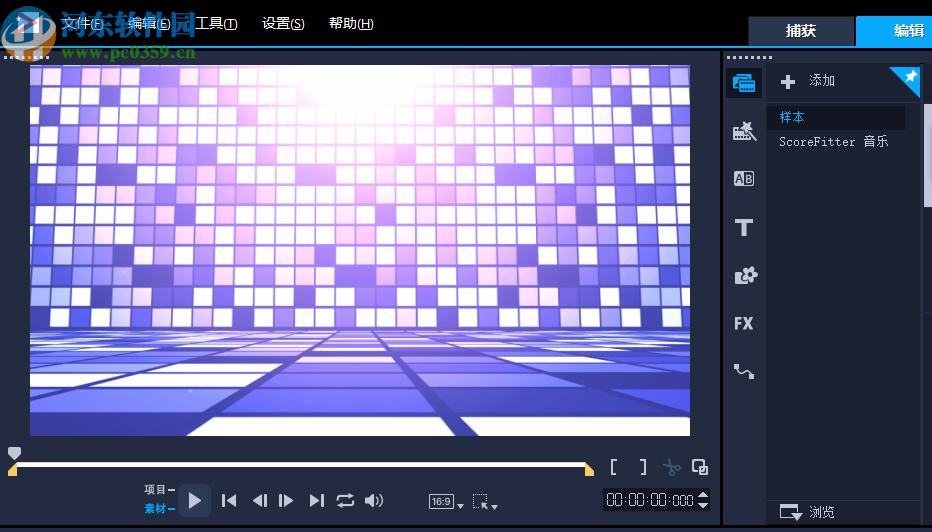Click the plus icon to add folder
The height and width of the screenshot is (532, 932).
coord(788,81)
